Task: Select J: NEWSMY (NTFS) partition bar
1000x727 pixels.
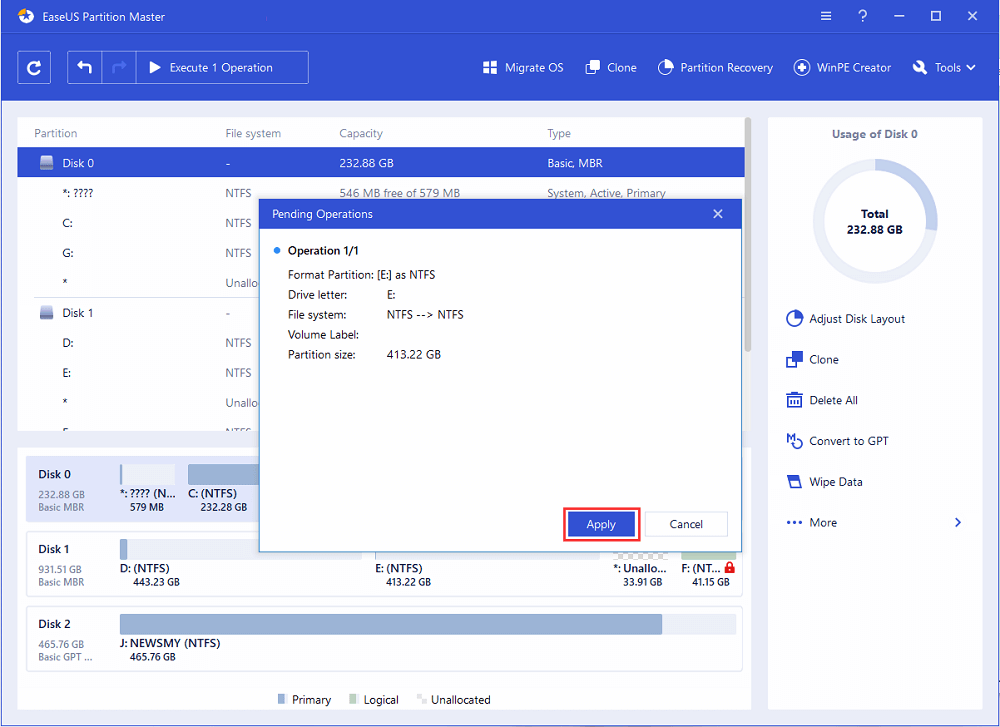Action: tap(427, 624)
